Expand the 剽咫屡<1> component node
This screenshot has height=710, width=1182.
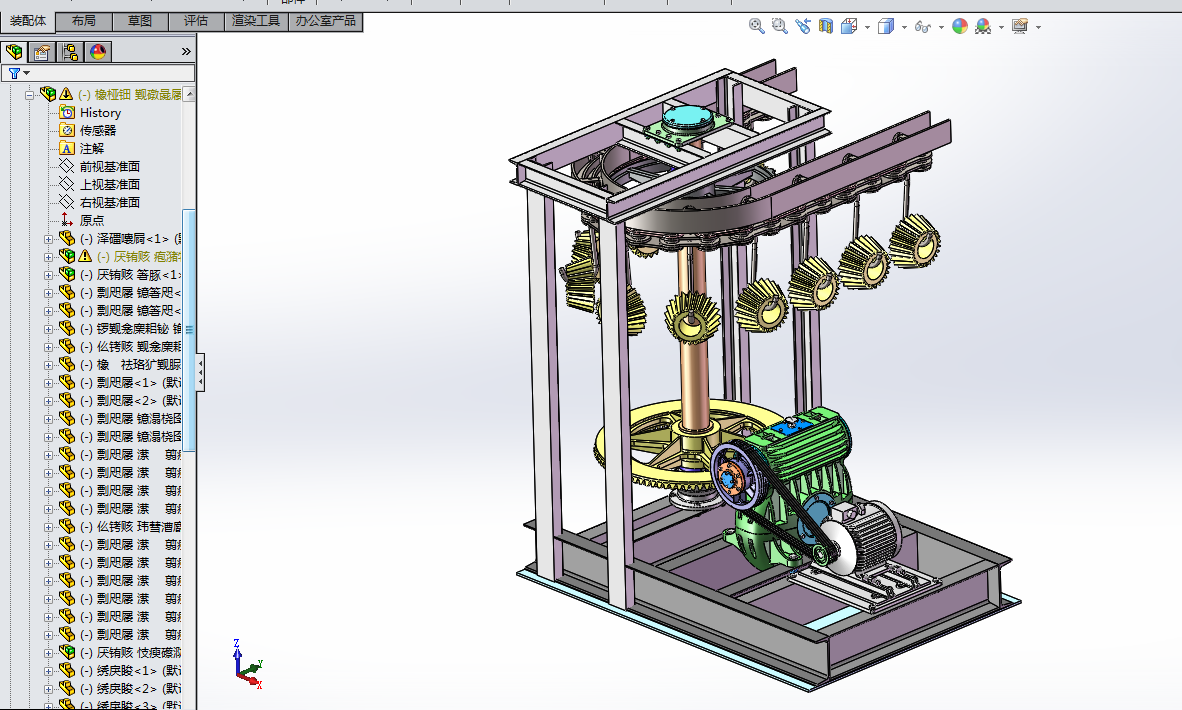[x=48, y=383]
